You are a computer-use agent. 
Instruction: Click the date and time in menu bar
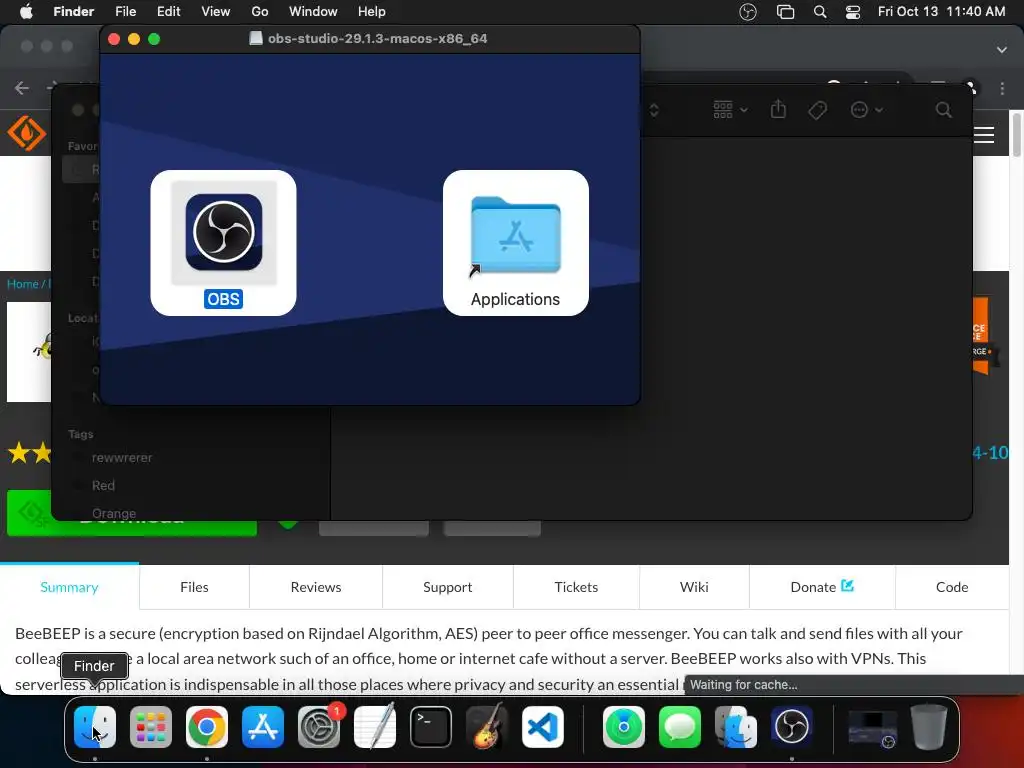click(941, 11)
